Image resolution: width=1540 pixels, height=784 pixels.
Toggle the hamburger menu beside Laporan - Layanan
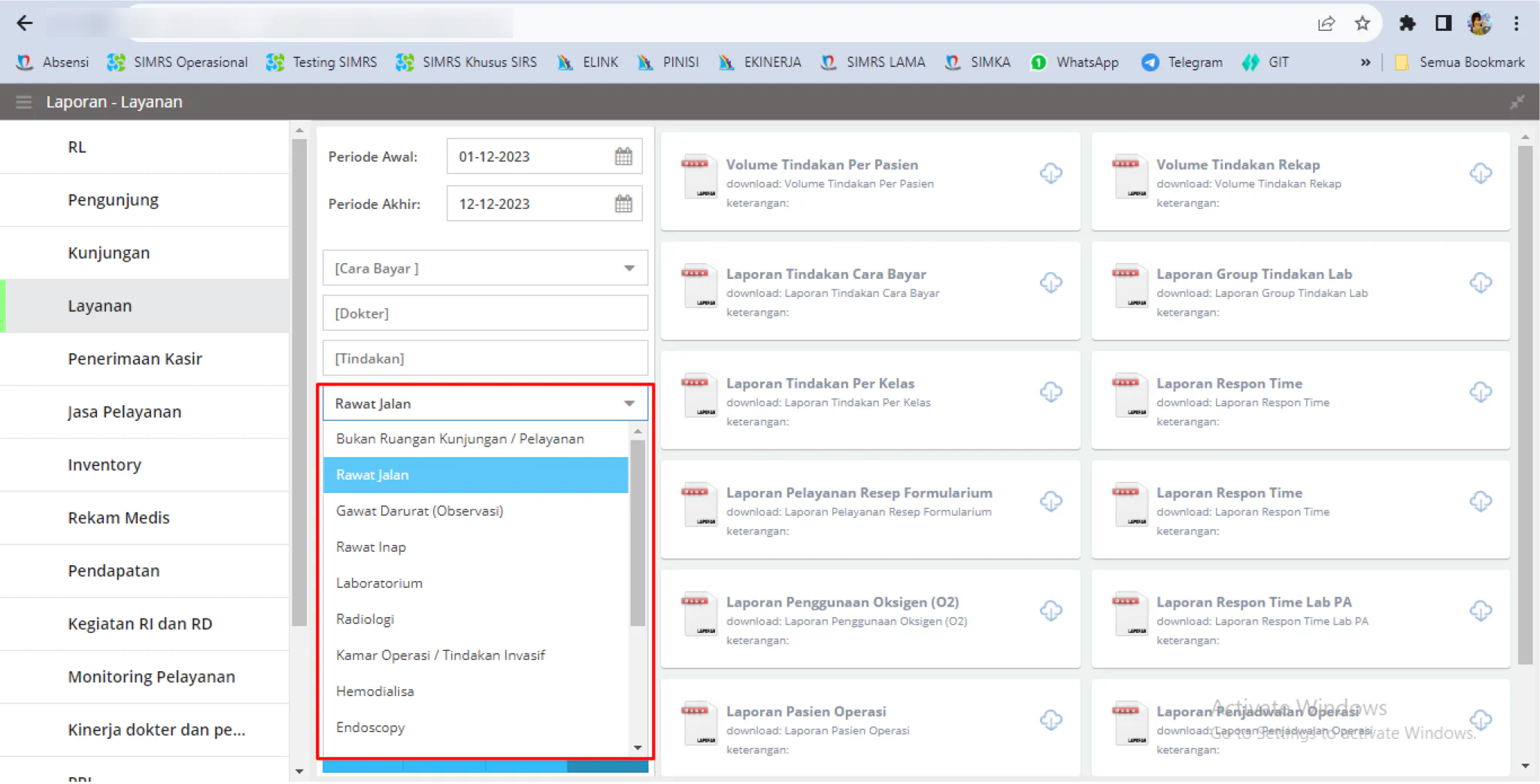pos(24,101)
